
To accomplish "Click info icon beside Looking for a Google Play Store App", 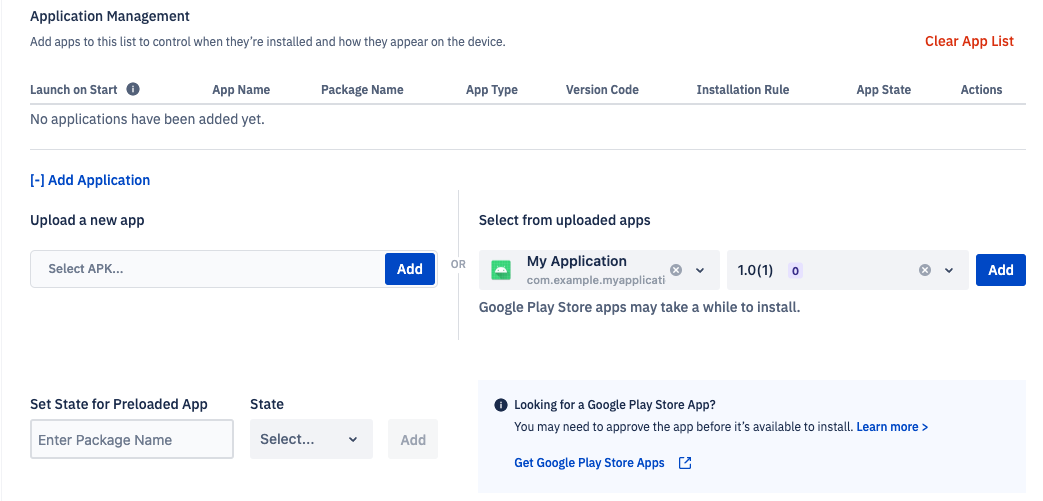I will (x=501, y=405).
